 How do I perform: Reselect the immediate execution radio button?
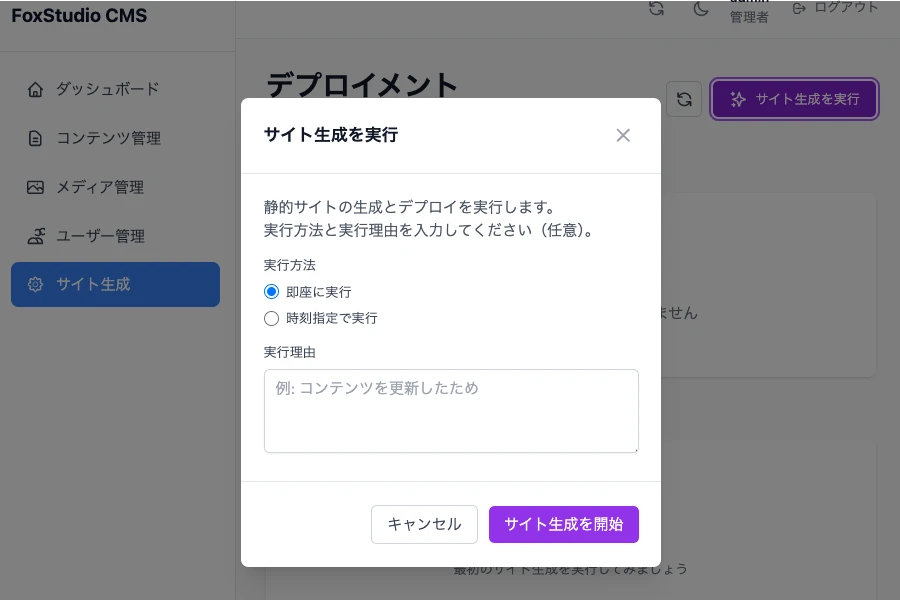click(270, 292)
